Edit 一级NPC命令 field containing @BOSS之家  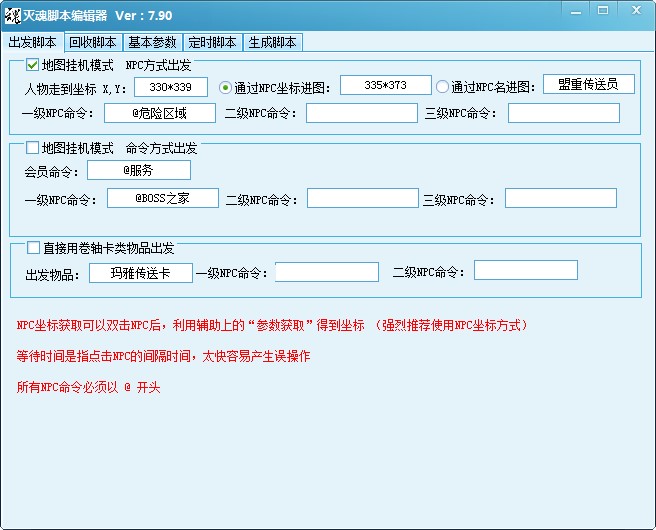coord(163,198)
